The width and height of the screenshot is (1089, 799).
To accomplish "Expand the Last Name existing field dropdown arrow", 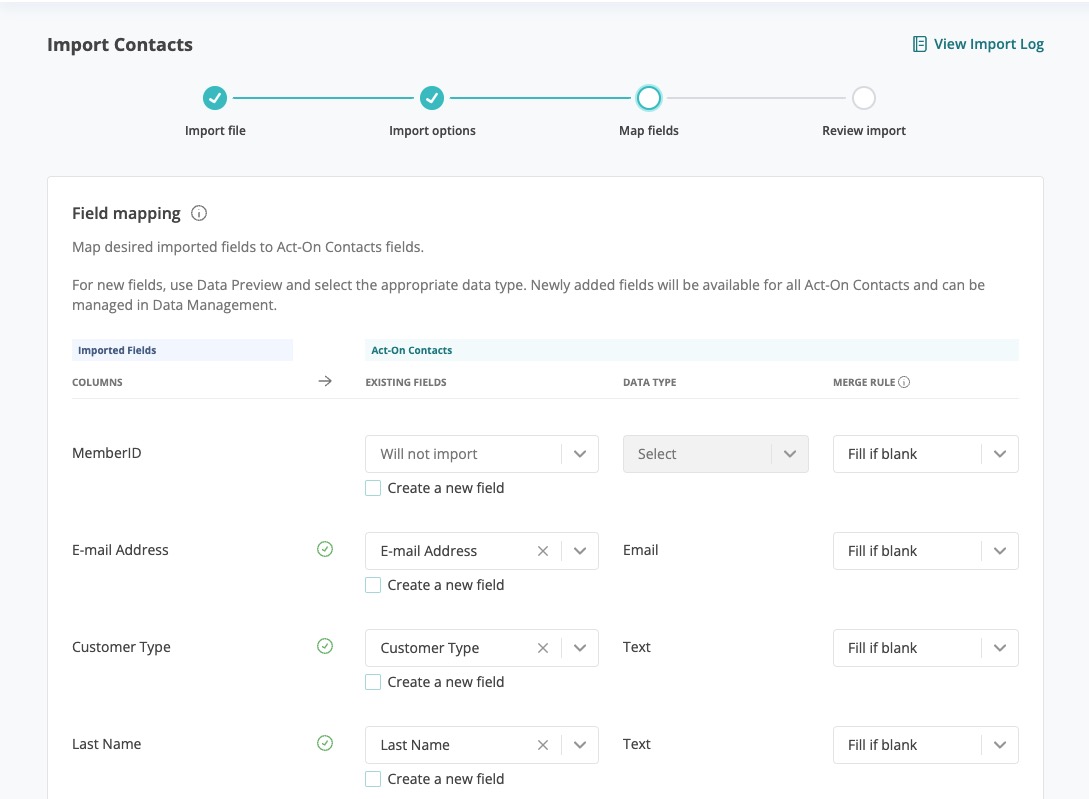I will tap(580, 745).
